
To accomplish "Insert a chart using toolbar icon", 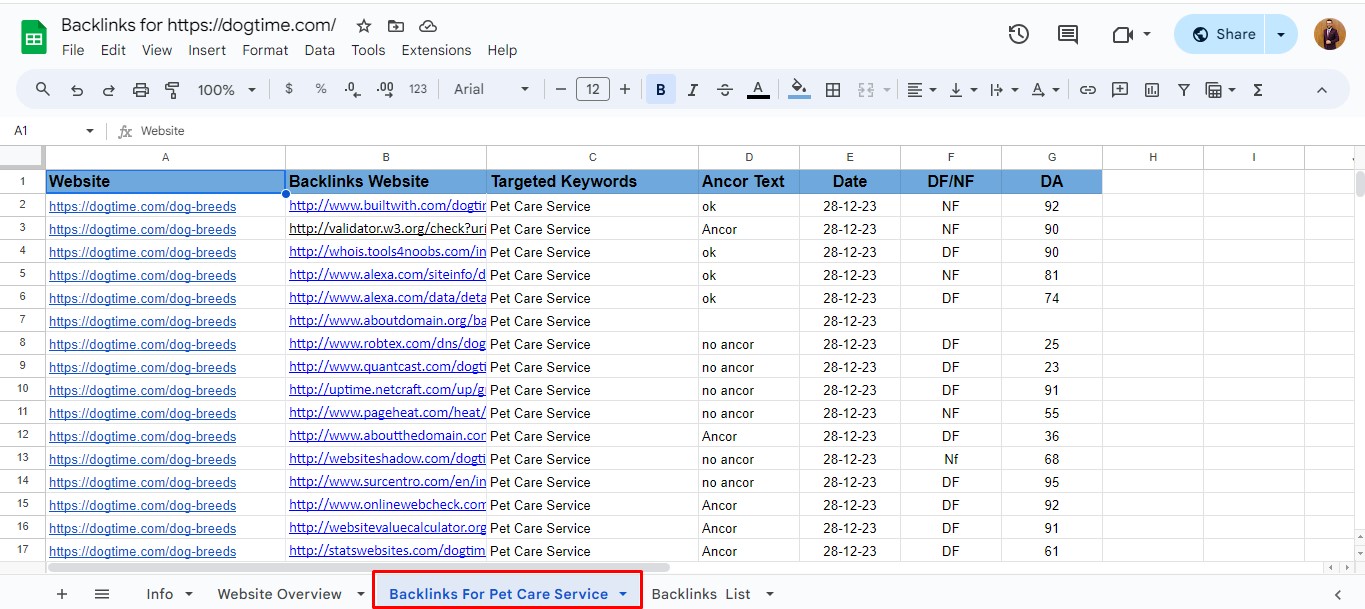I will click(1152, 90).
